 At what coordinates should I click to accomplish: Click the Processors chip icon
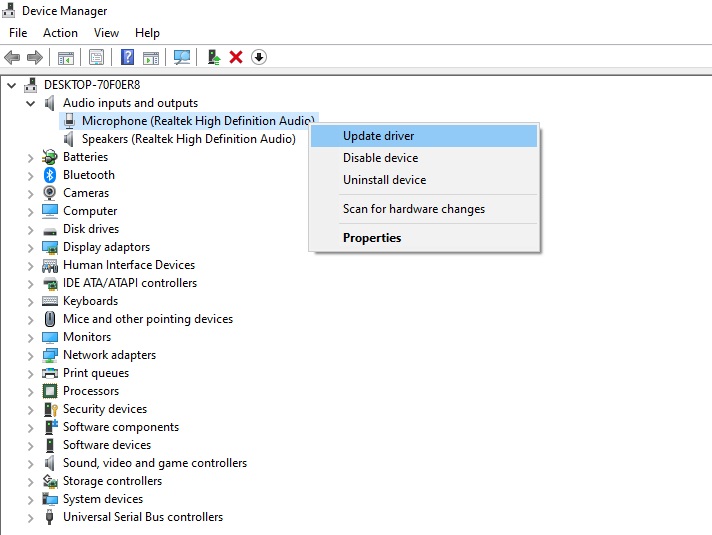(x=49, y=391)
